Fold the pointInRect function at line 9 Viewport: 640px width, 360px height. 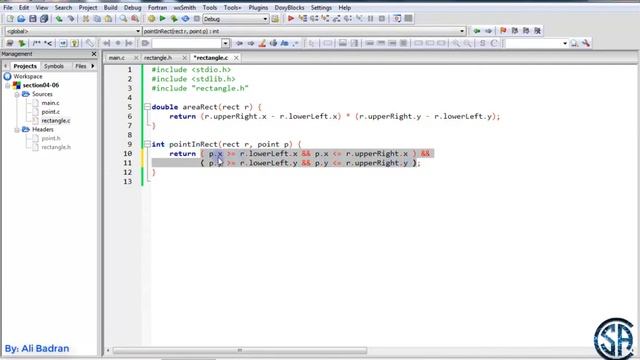[147, 144]
